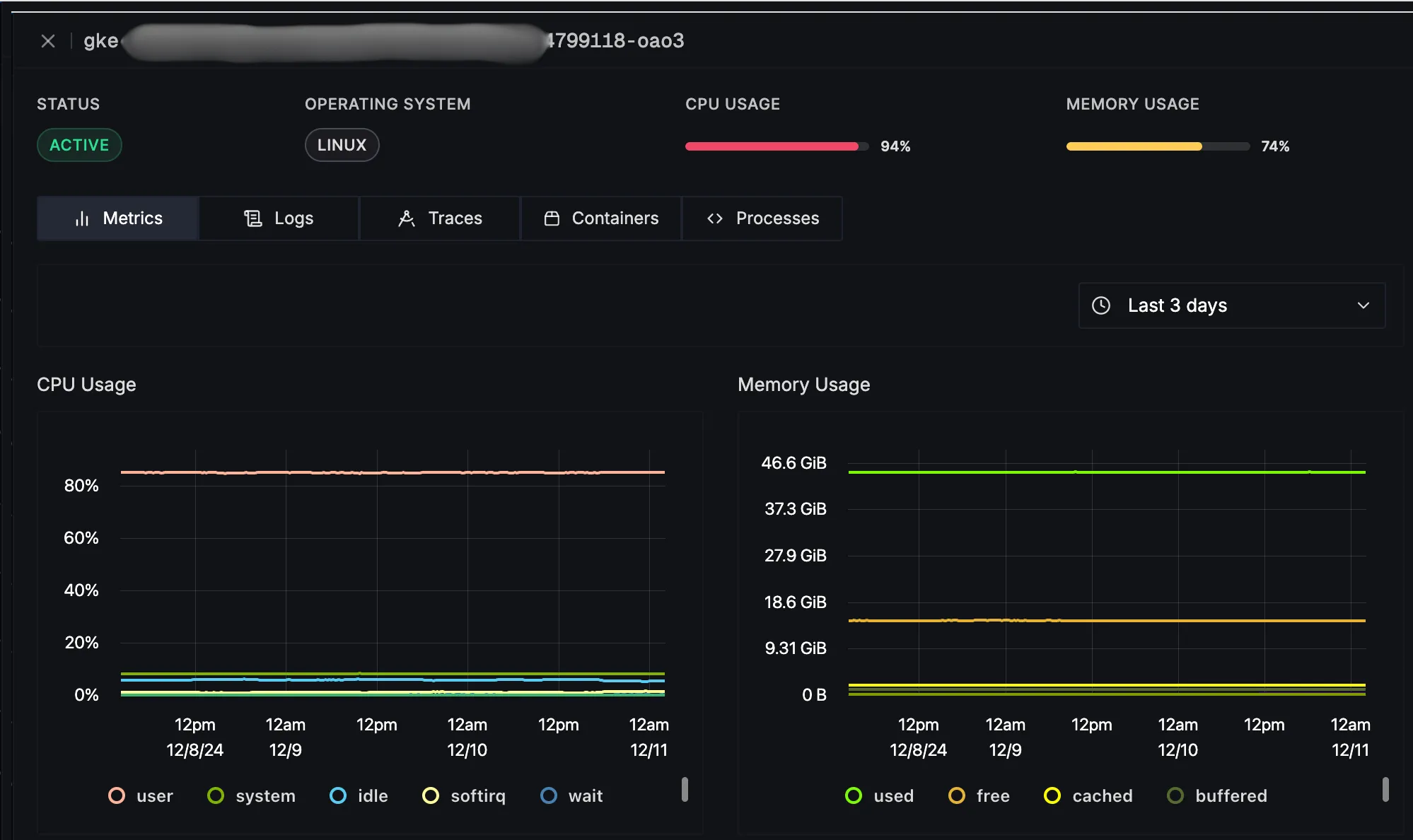Click the 46.6 GiB axis label
Screen dimensions: 1413x840
point(793,463)
